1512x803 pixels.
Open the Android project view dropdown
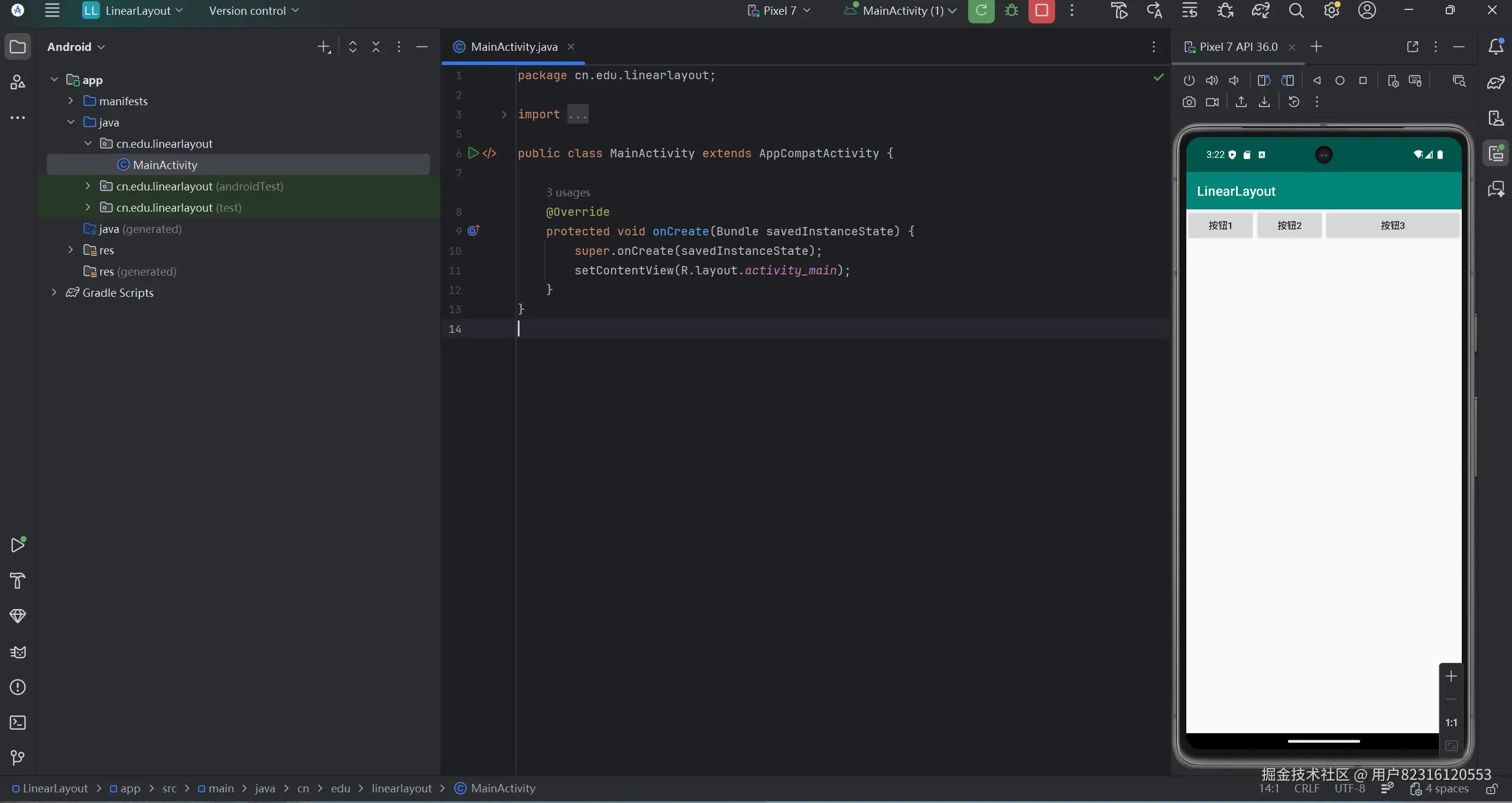[76, 47]
